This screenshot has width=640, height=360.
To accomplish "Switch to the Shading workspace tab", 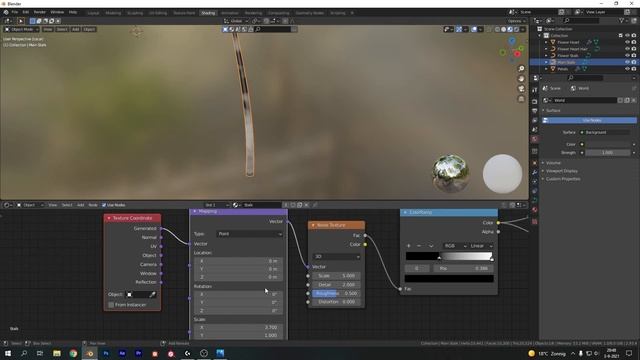I will coord(208,13).
